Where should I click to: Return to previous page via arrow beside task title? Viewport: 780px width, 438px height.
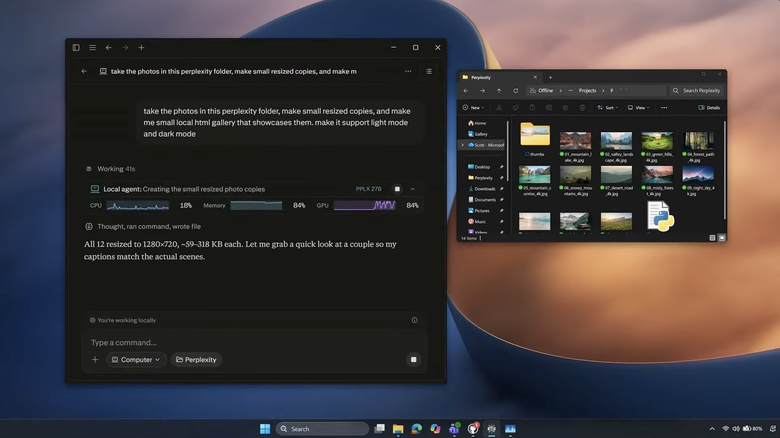(x=84, y=71)
